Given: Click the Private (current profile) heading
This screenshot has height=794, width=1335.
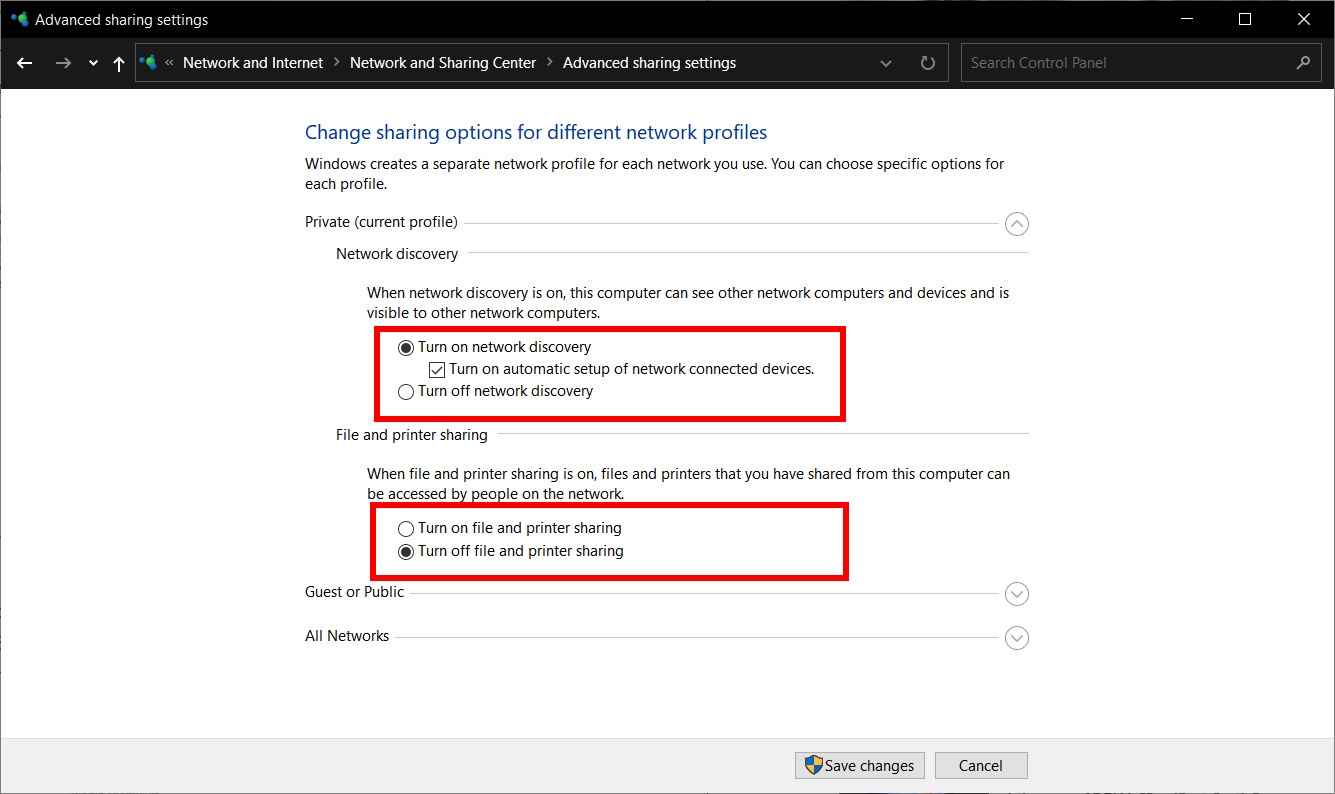Looking at the screenshot, I should (x=381, y=222).
